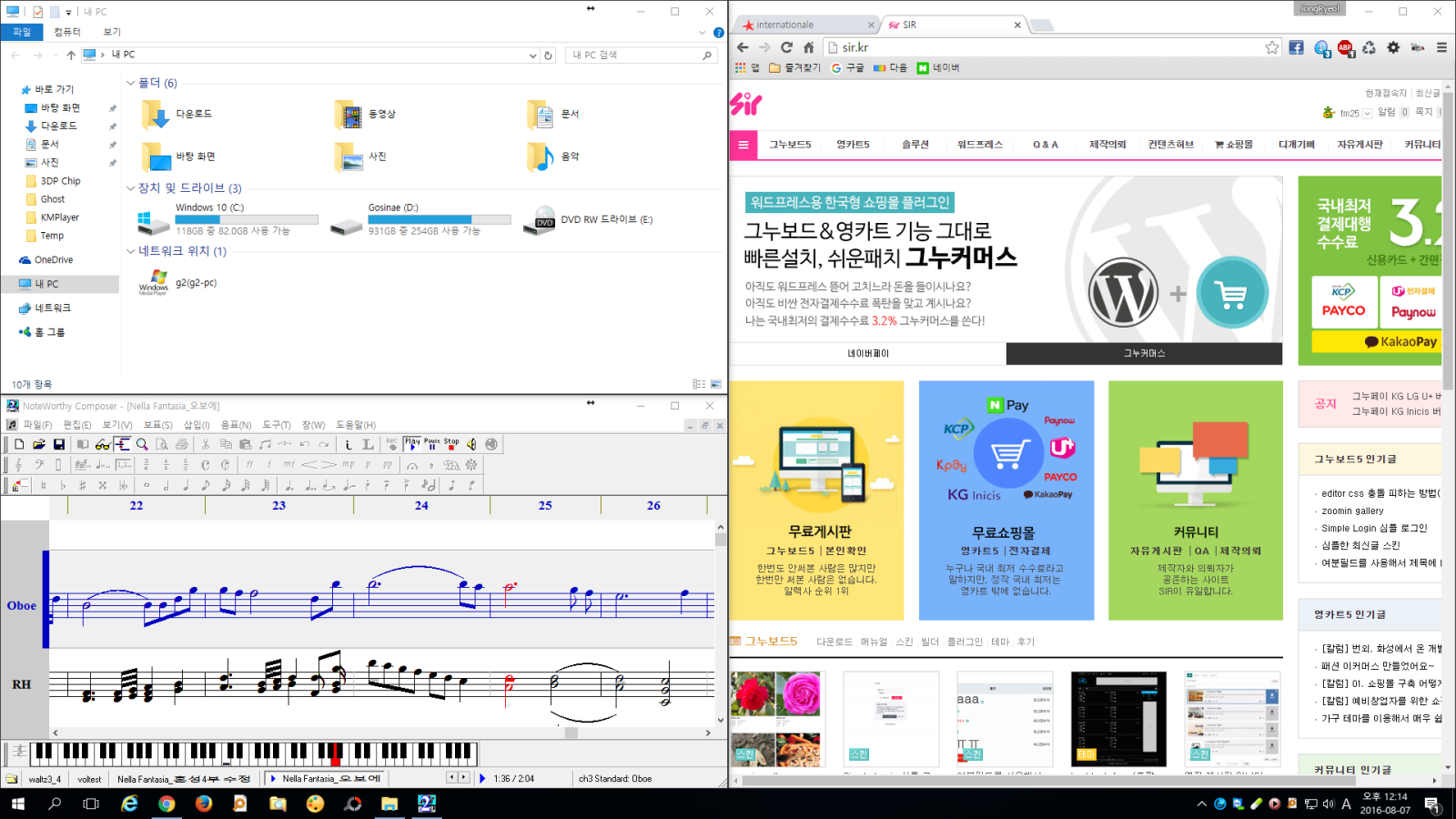1456x819 pixels.
Task: Toggle the dotted note modifier
Action: (x=289, y=486)
